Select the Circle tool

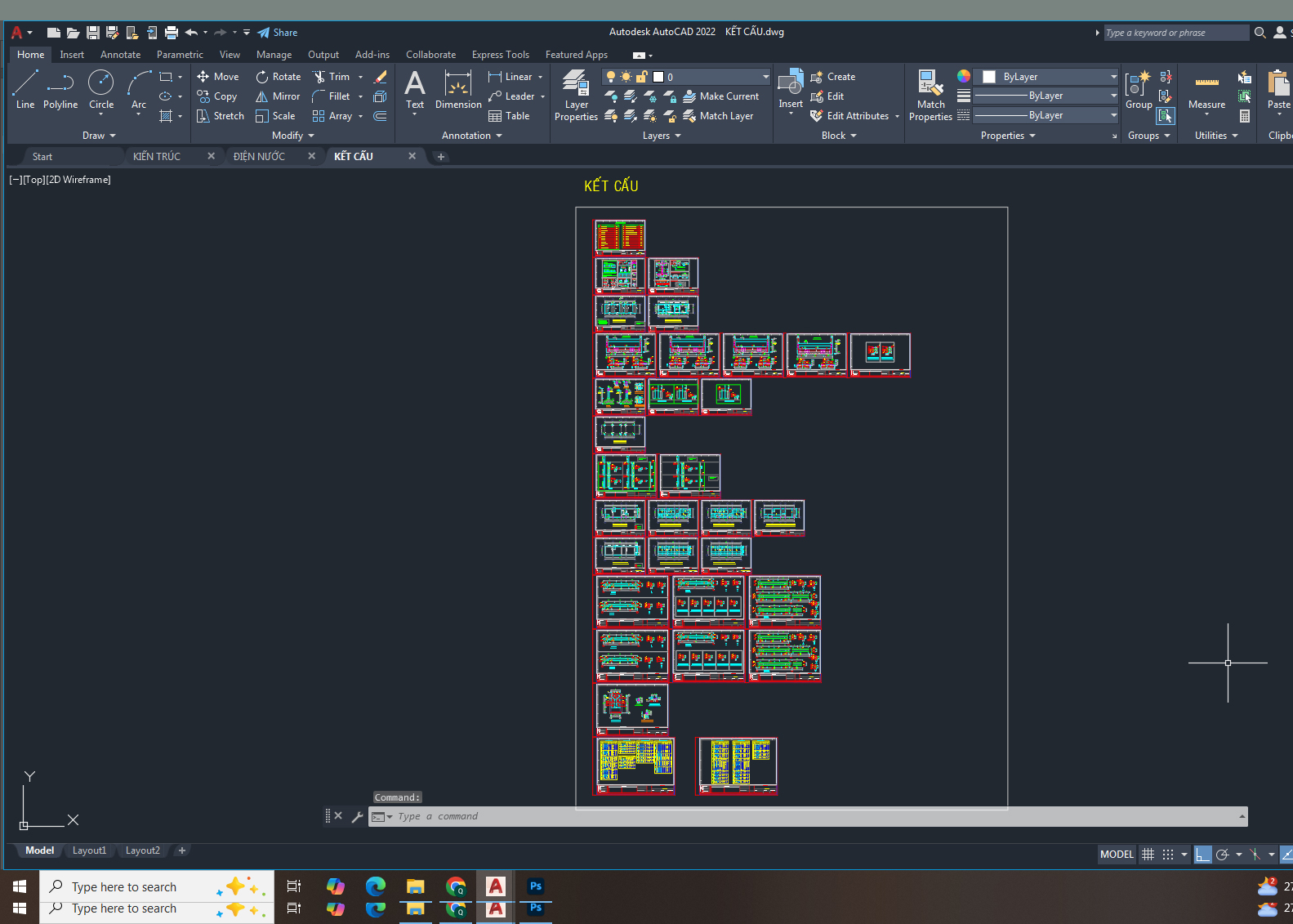point(100,88)
